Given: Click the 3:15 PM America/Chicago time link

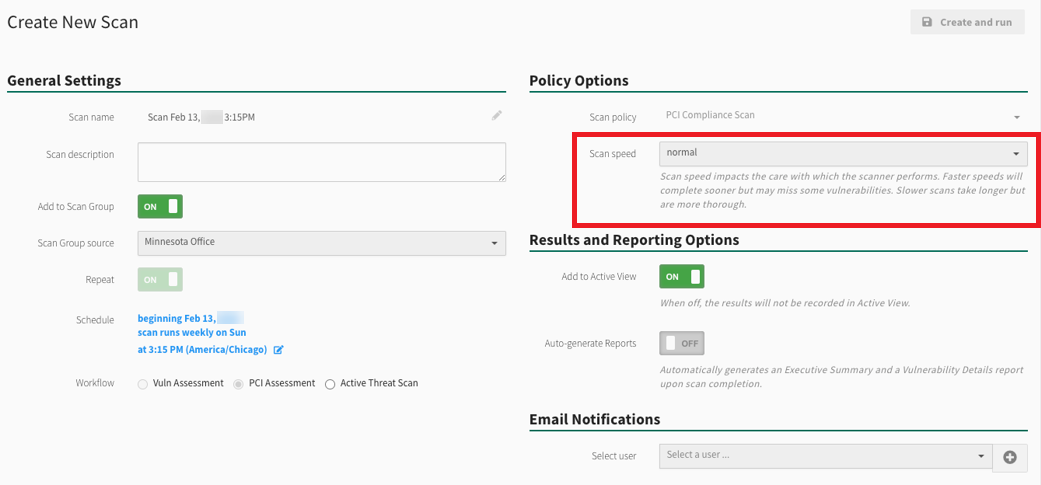Looking at the screenshot, I should 202,350.
